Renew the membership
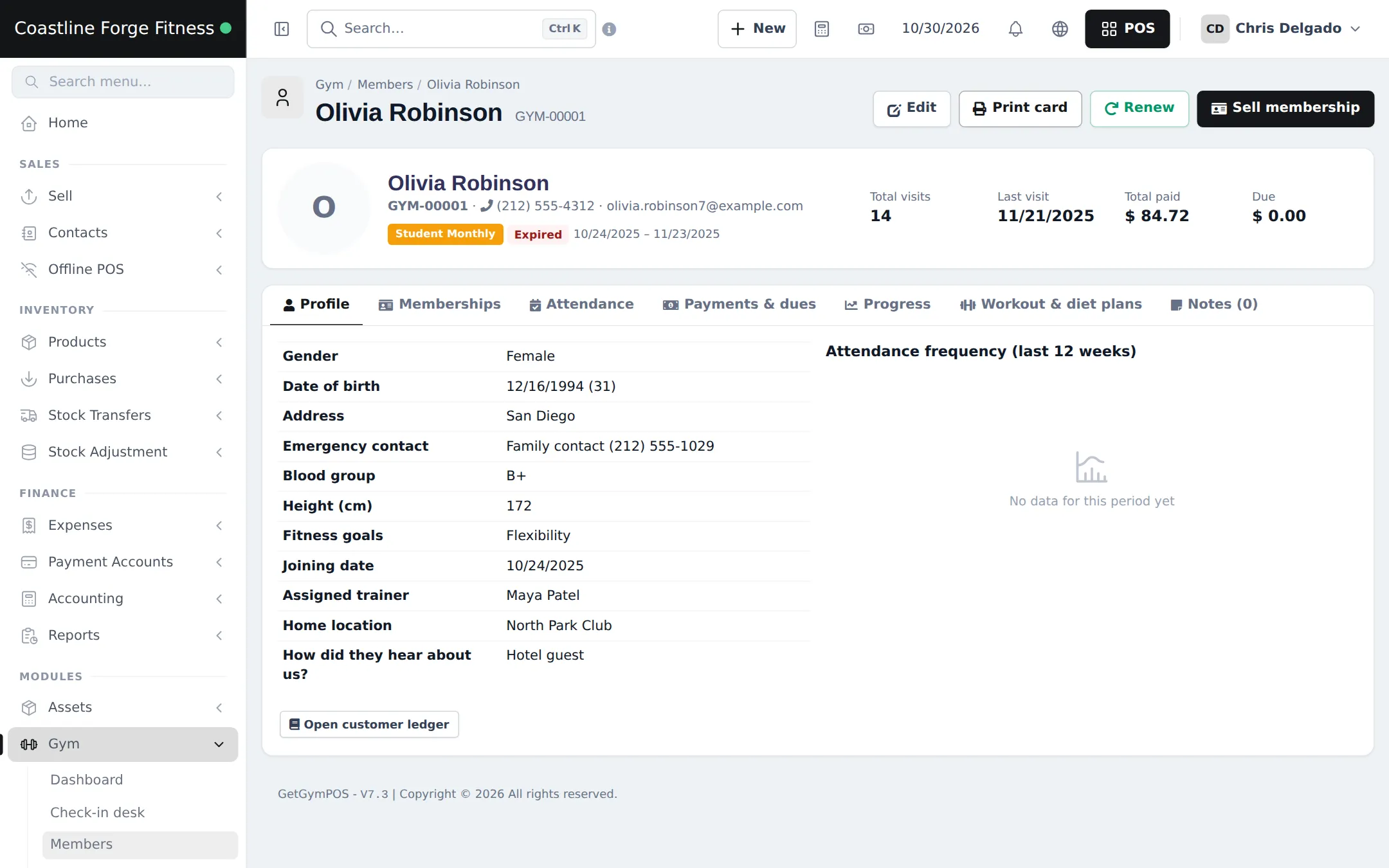Image resolution: width=1389 pixels, height=868 pixels. (x=1139, y=109)
